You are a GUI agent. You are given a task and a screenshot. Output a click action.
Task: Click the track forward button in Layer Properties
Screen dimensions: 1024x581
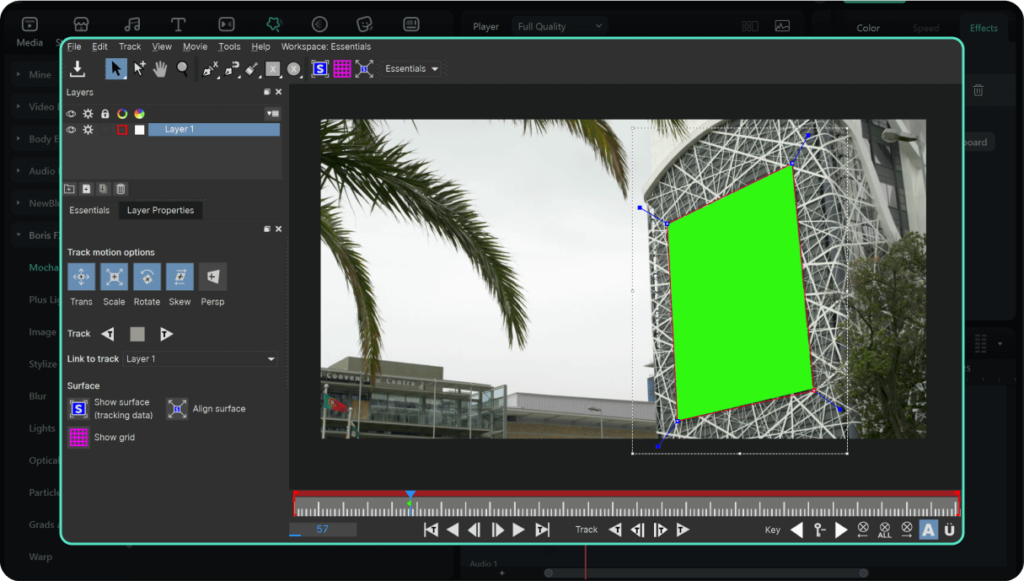click(x=166, y=334)
